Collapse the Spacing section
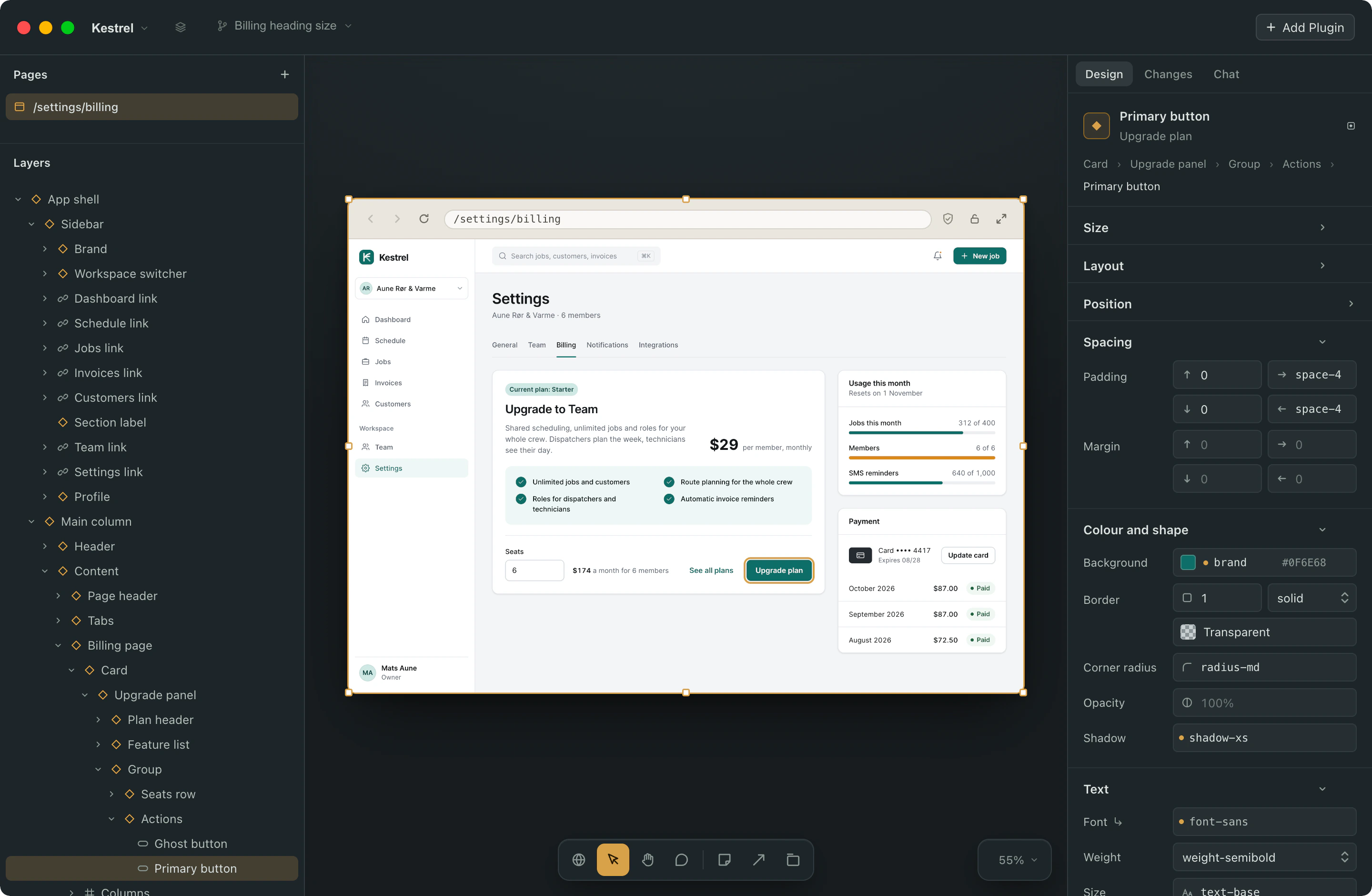Screen dimensions: 1372x896 (1322, 342)
